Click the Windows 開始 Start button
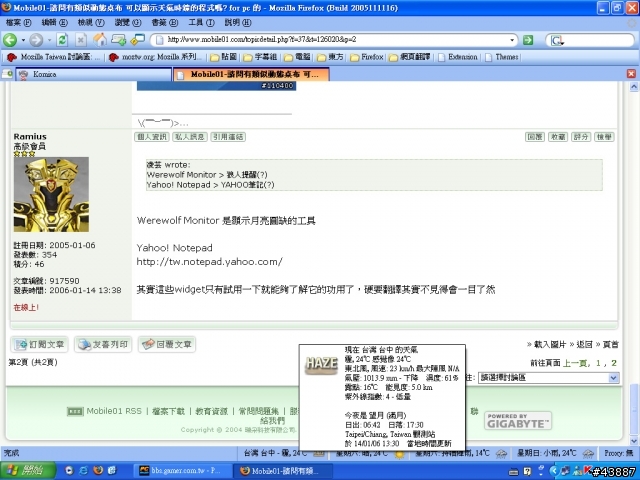Image resolution: width=640 pixels, height=480 pixels. pos(28,471)
